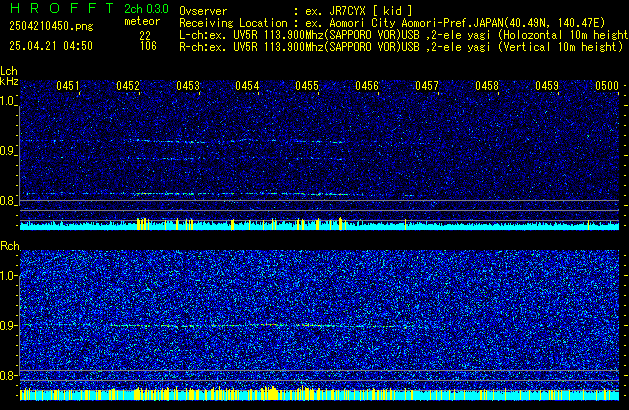This screenshot has height=410, width=629.
Task: Click the "1.0" frequency label on Lch axis
Action: (x=8, y=101)
